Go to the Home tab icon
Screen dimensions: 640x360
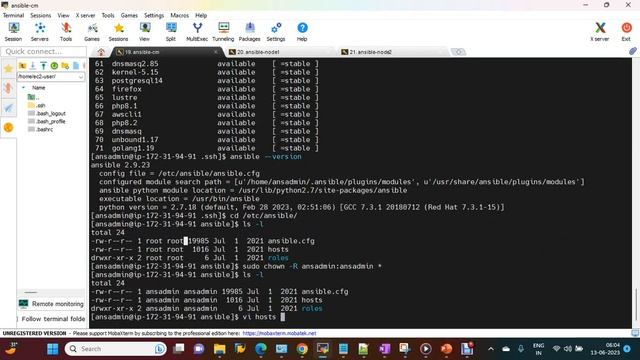[101, 52]
